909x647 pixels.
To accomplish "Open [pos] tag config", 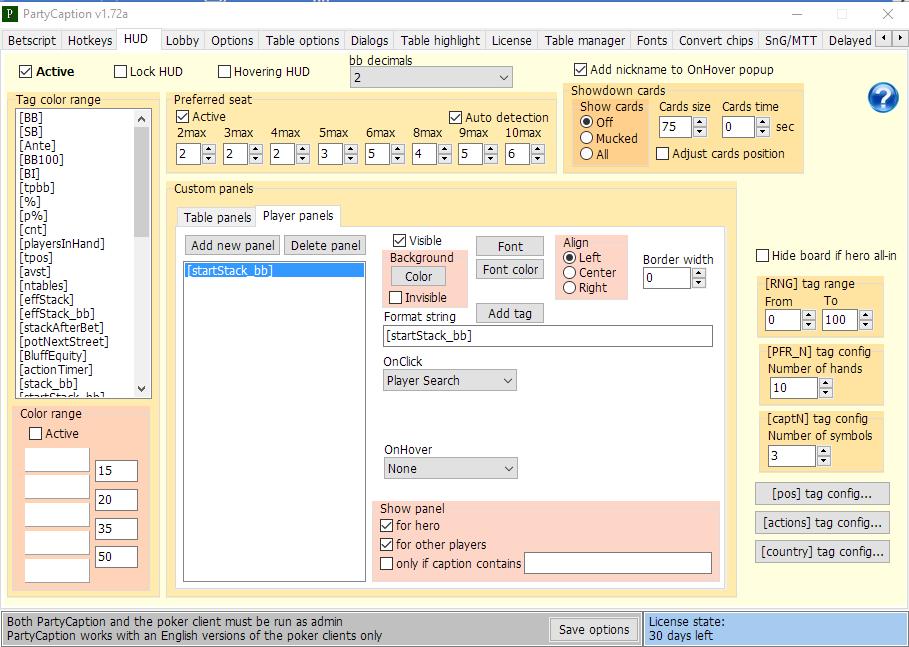I will [x=822, y=493].
